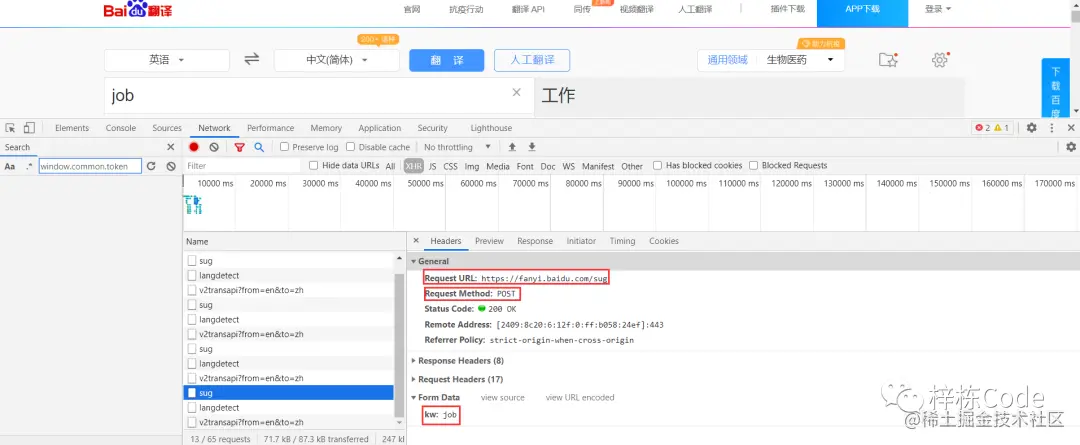
Task: Enable Preserve log checkbox
Action: pos(284,147)
